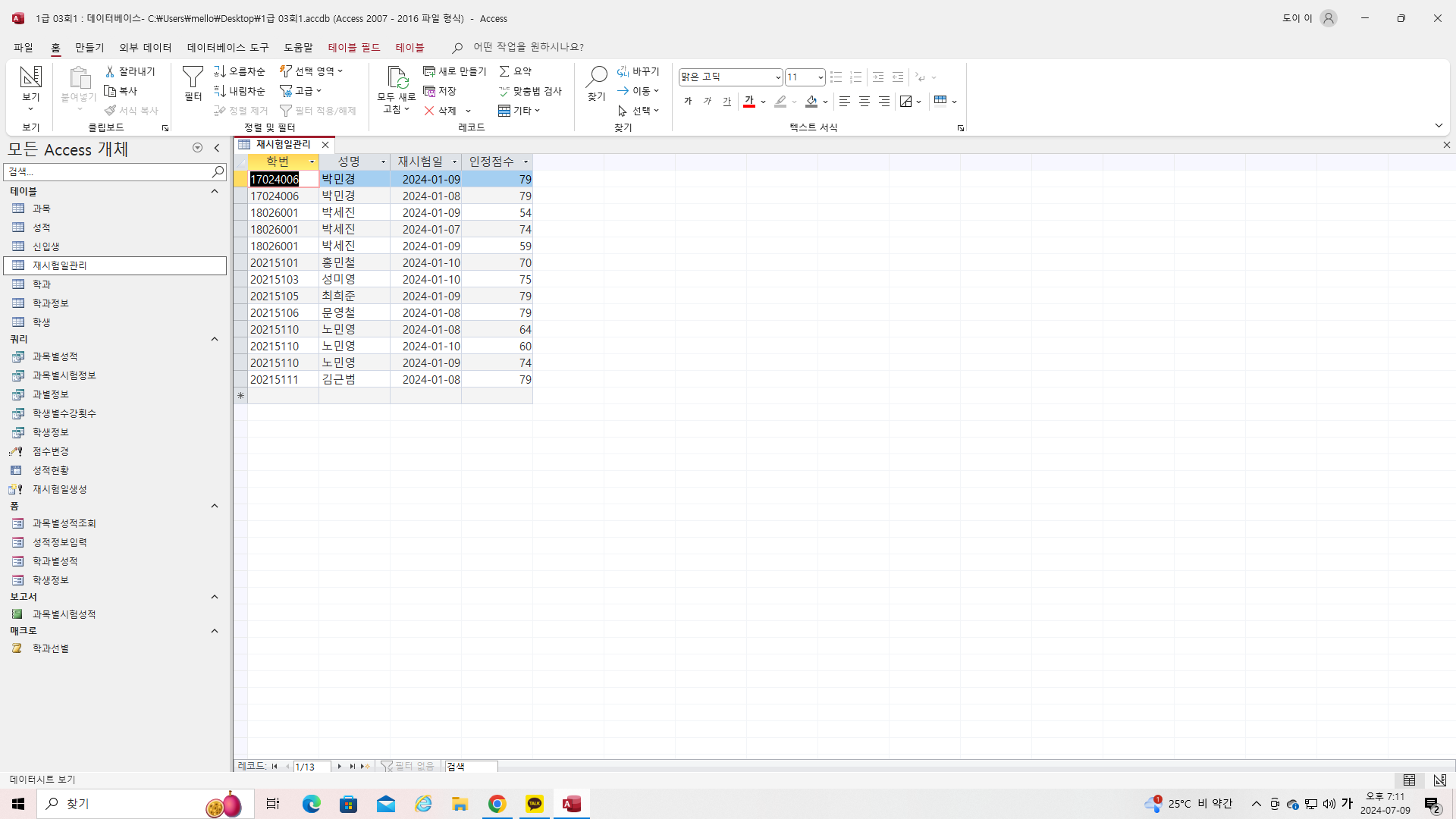
Task: Click the Totals (요약) sigma icon
Action: point(504,71)
